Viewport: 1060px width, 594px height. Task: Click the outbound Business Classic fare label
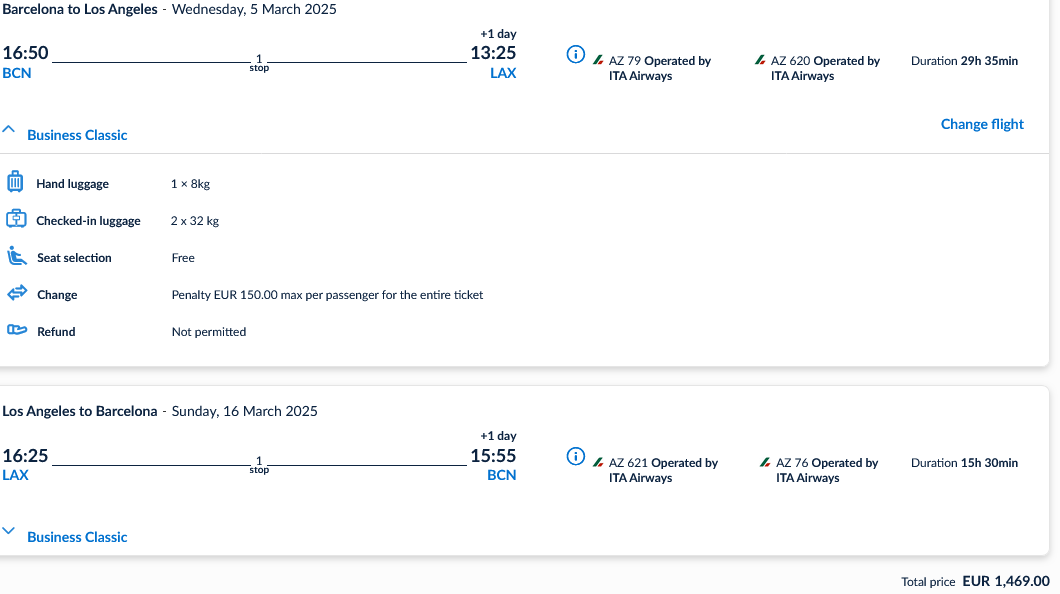point(77,135)
